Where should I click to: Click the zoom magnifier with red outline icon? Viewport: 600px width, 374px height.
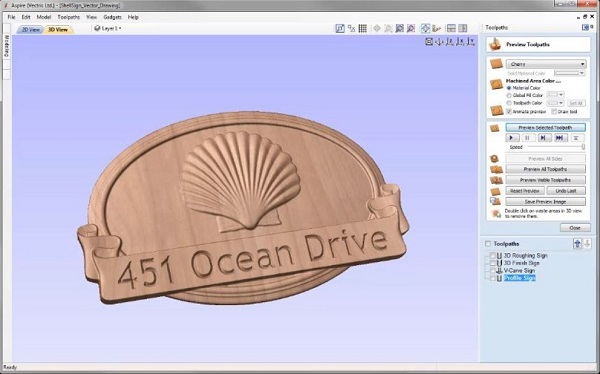tap(411, 28)
